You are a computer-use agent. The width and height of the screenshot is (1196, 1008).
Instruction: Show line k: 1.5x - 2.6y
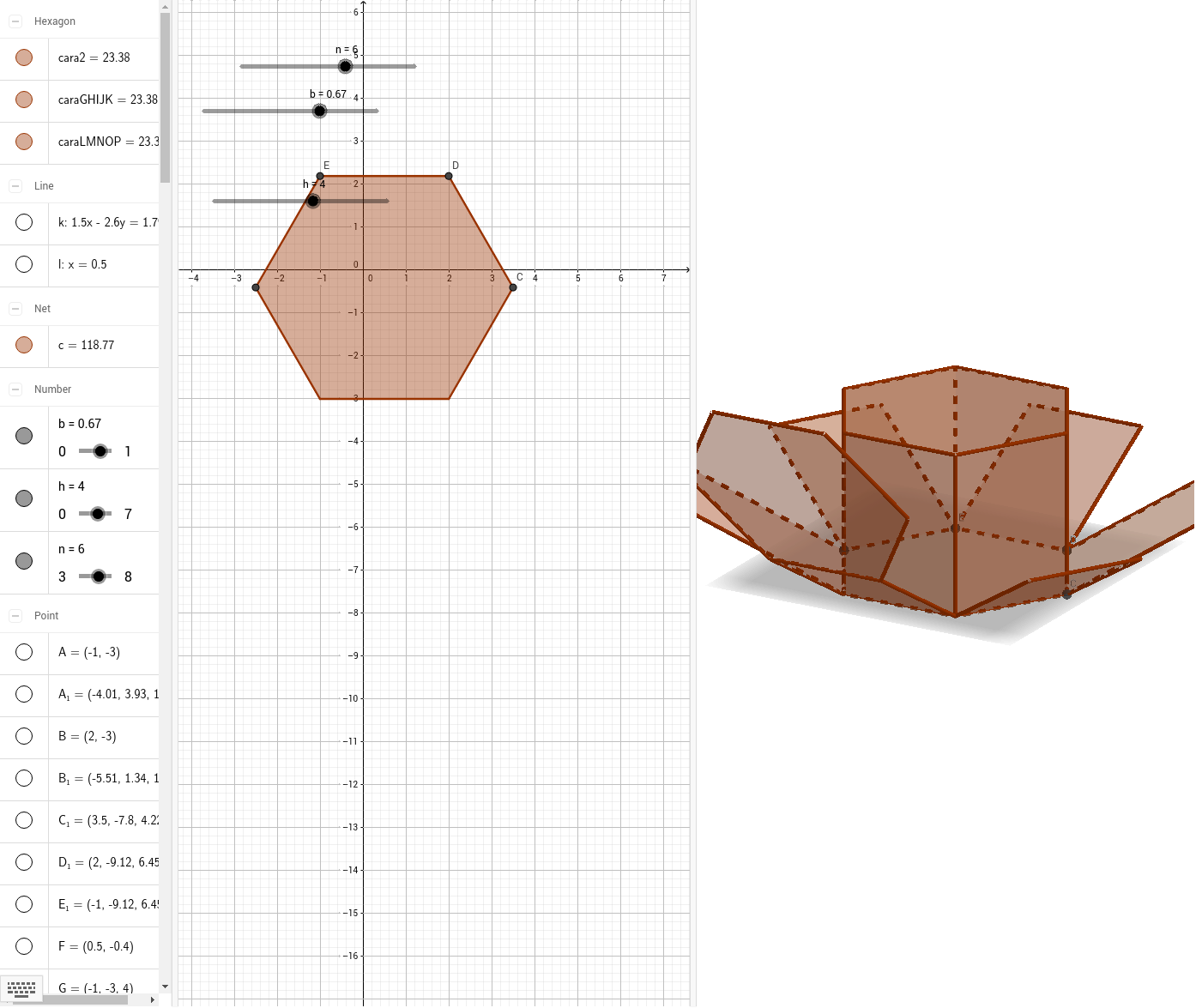pos(24,223)
